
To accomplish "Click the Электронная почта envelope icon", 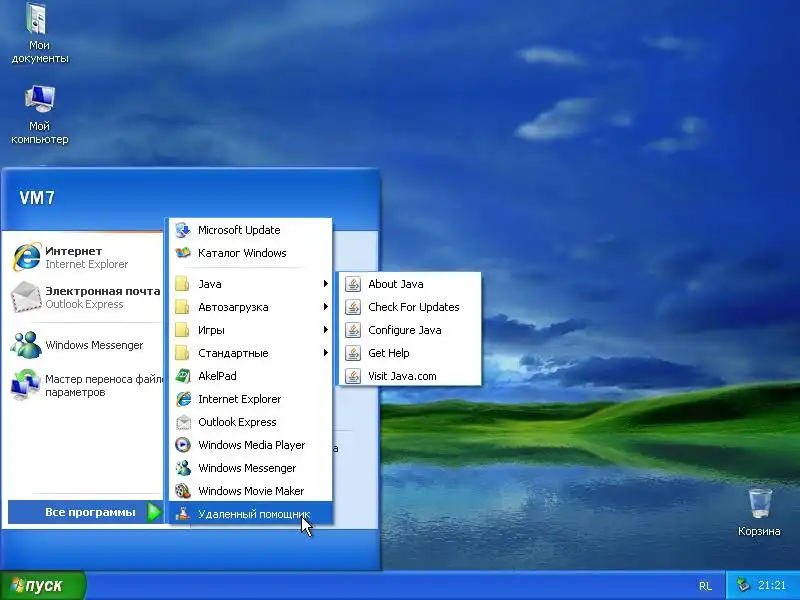I will pyautogui.click(x=27, y=297).
